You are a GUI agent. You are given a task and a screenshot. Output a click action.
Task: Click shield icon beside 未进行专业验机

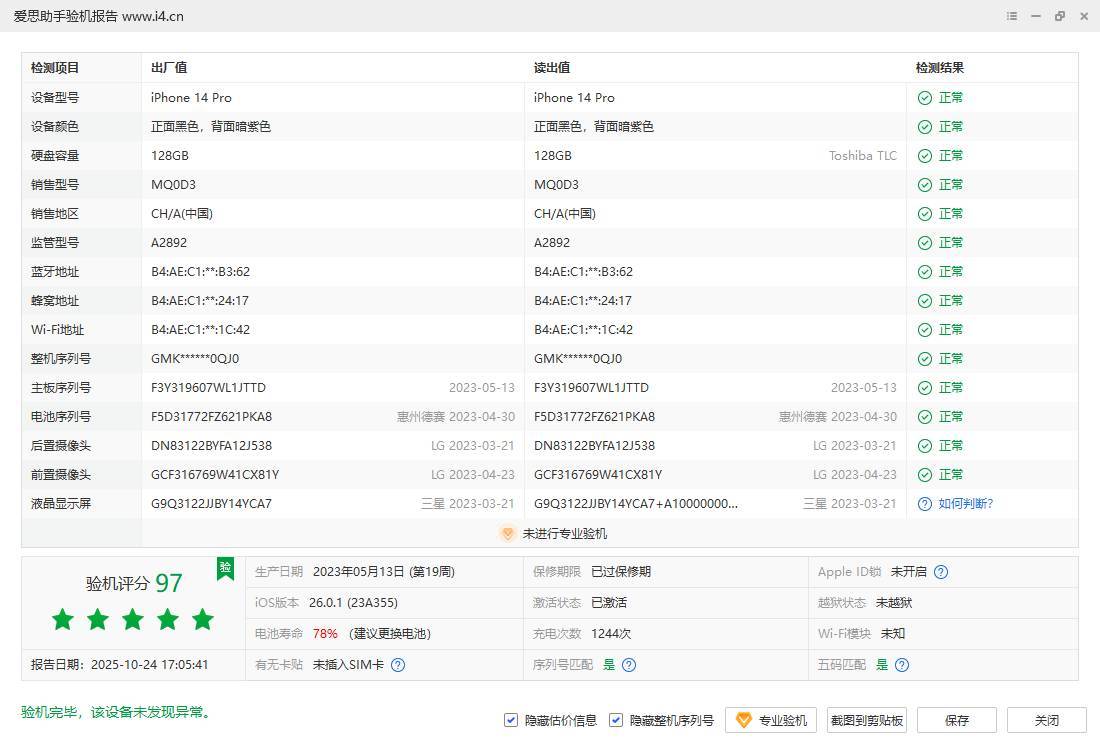pyautogui.click(x=507, y=534)
